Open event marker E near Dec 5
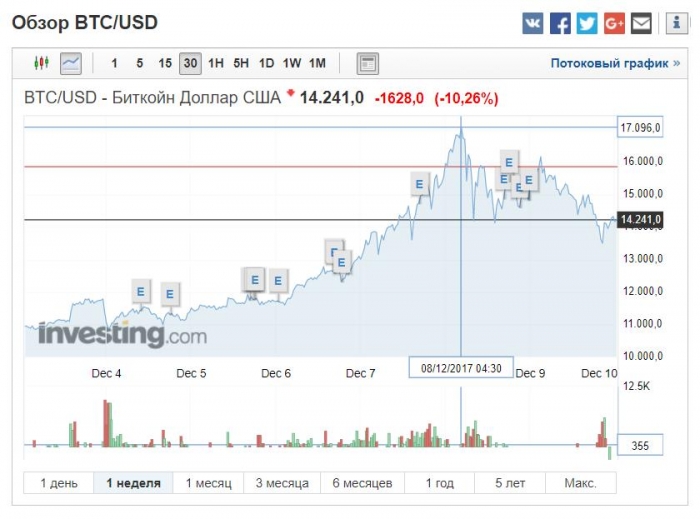The image size is (700, 519). coord(170,294)
